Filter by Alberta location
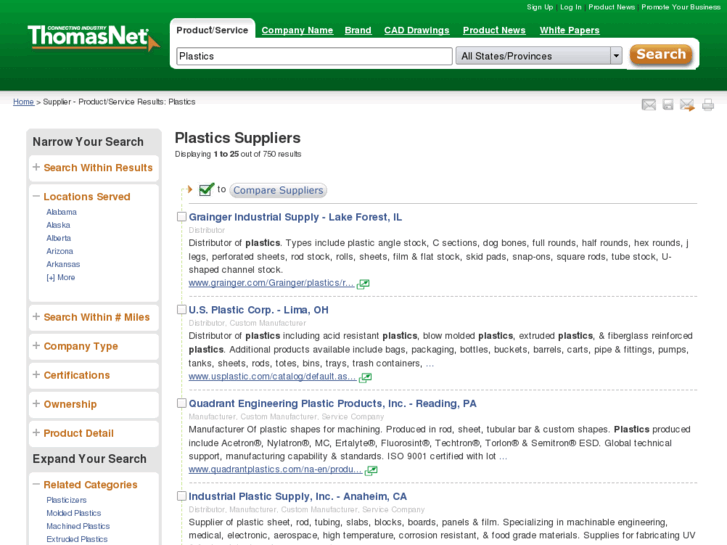727x545 pixels. coord(59,238)
